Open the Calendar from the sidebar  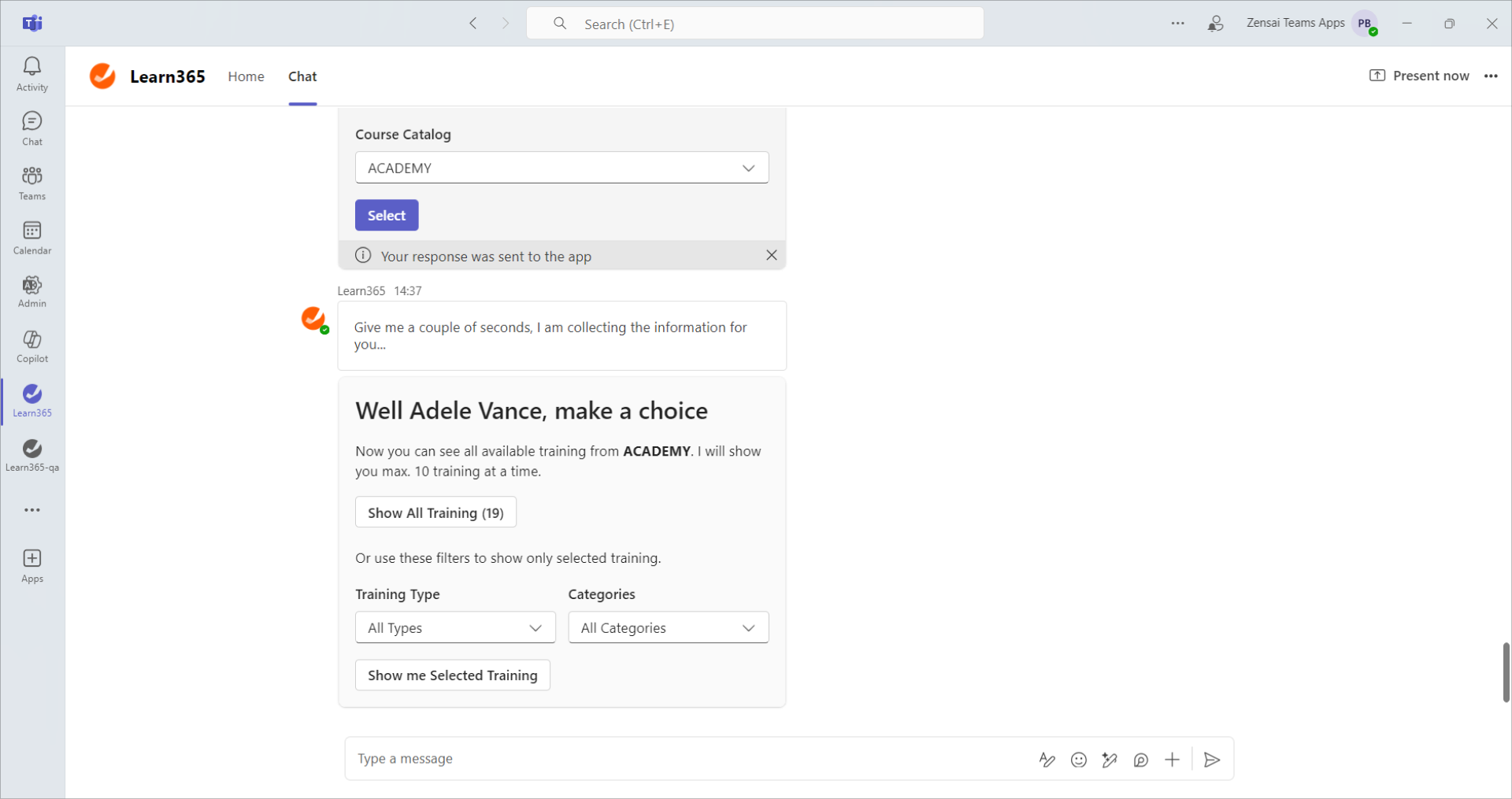click(x=32, y=238)
